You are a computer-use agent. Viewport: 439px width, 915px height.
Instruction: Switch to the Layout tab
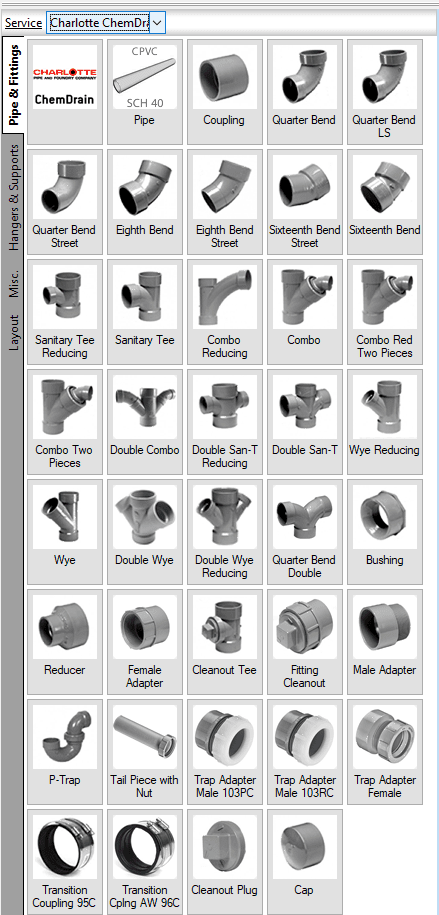click(x=13, y=332)
